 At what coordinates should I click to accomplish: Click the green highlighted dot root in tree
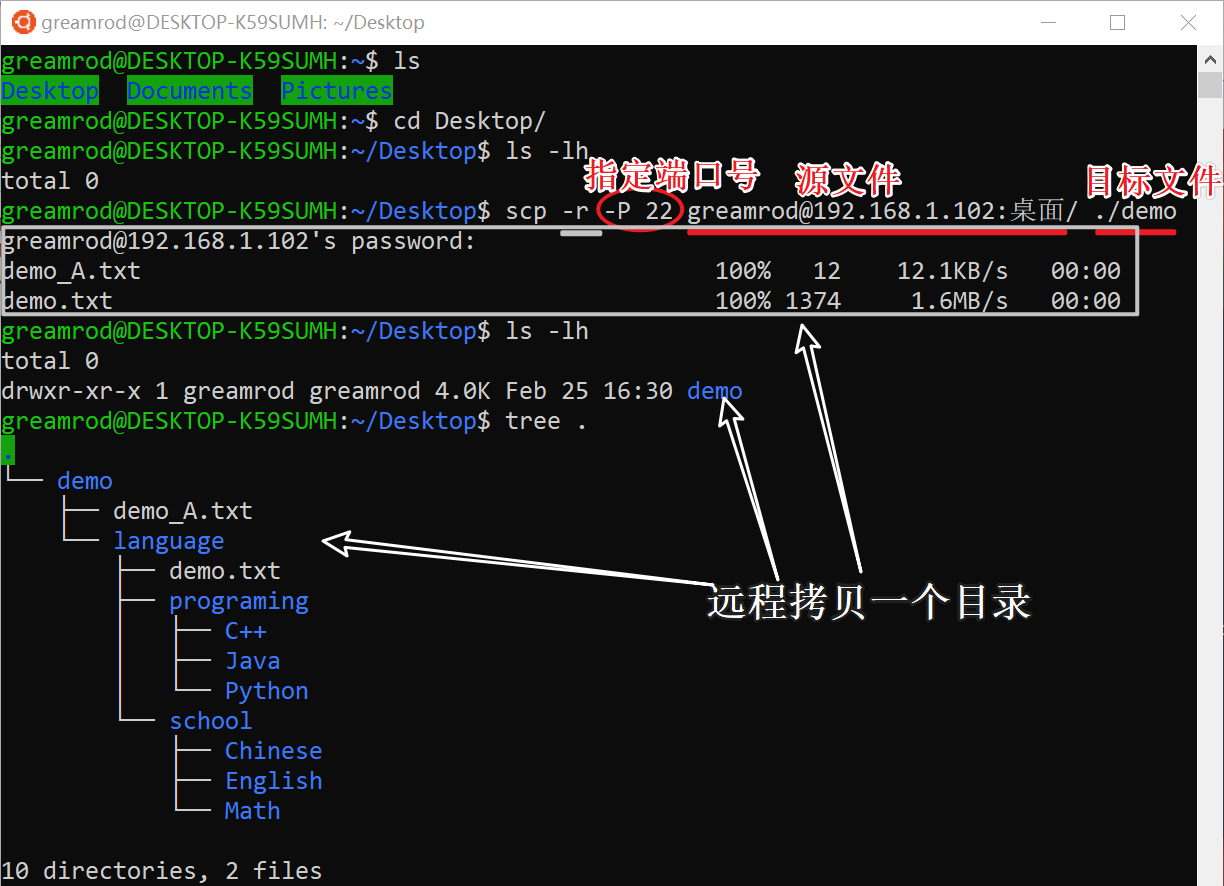[8, 451]
